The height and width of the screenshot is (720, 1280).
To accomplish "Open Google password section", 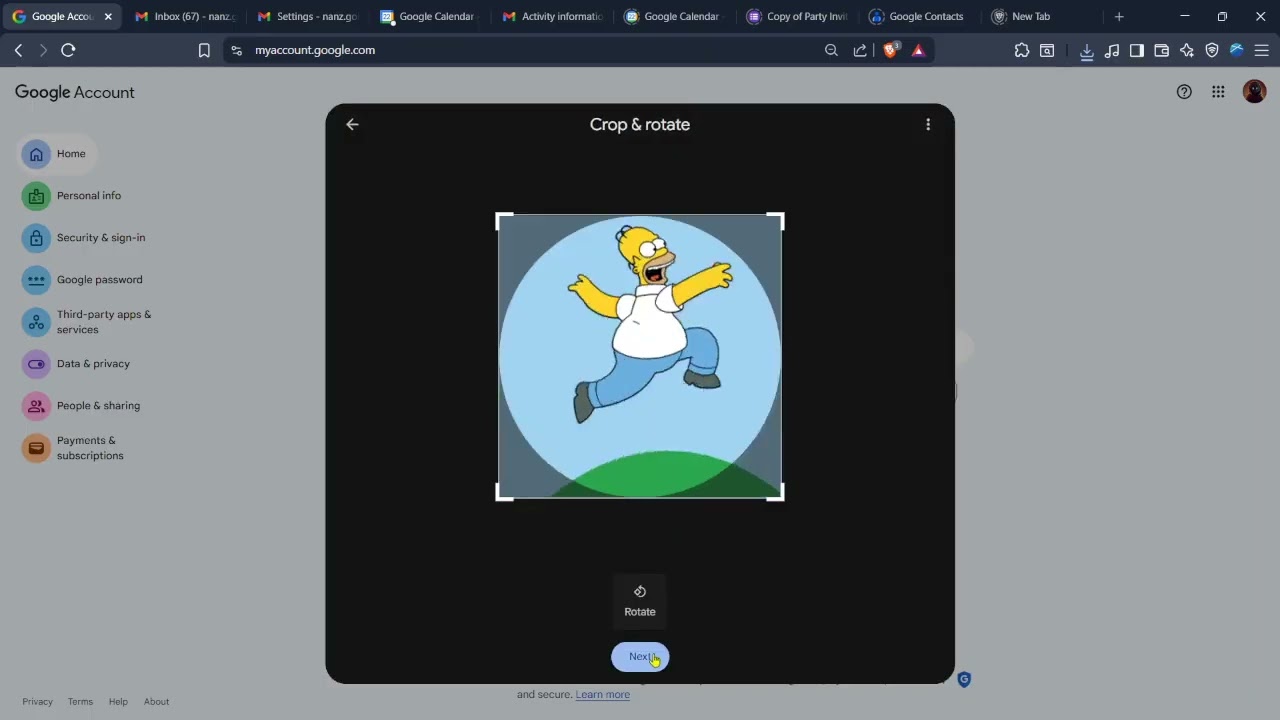I will coord(83,280).
